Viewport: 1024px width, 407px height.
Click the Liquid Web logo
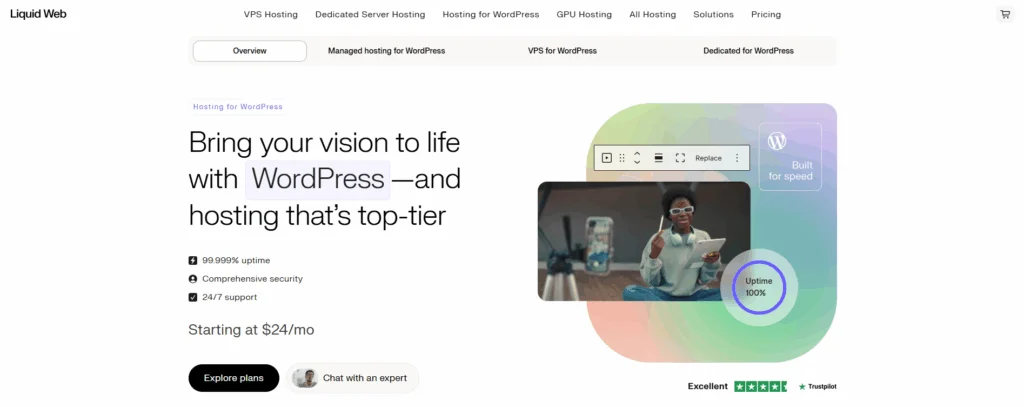click(x=38, y=14)
